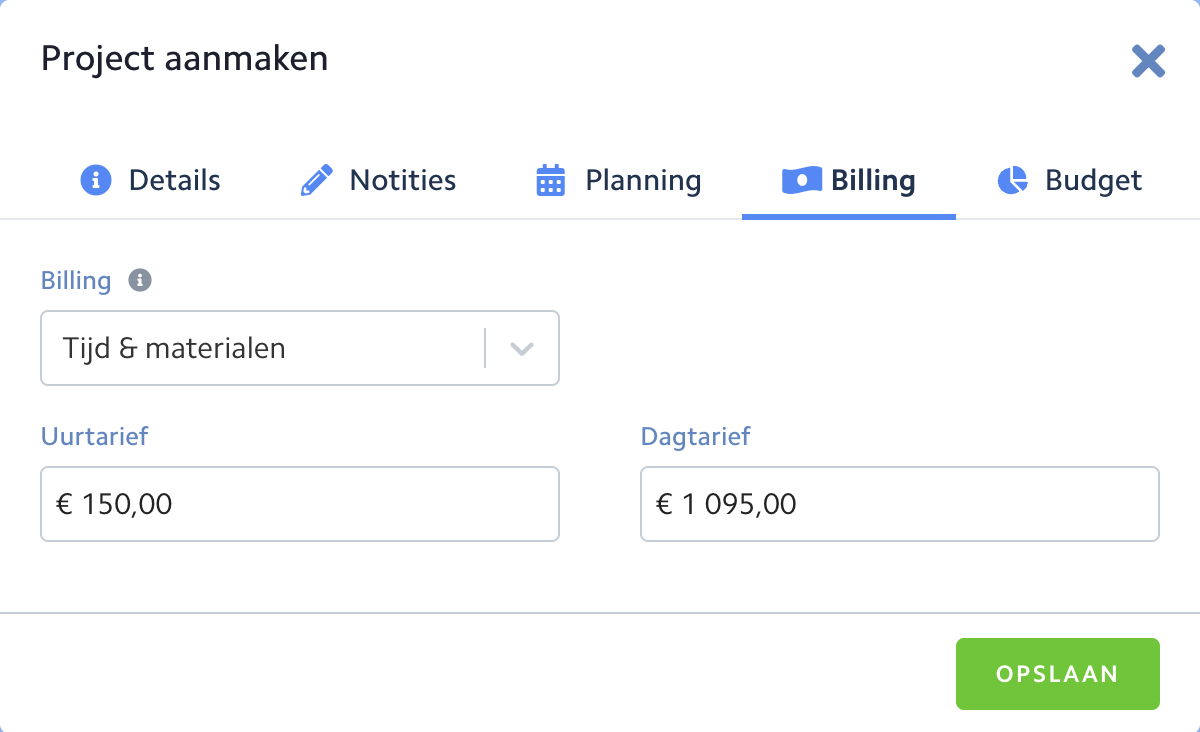Click the Uurtarief field label
The width and height of the screenshot is (1200, 732).
click(94, 436)
